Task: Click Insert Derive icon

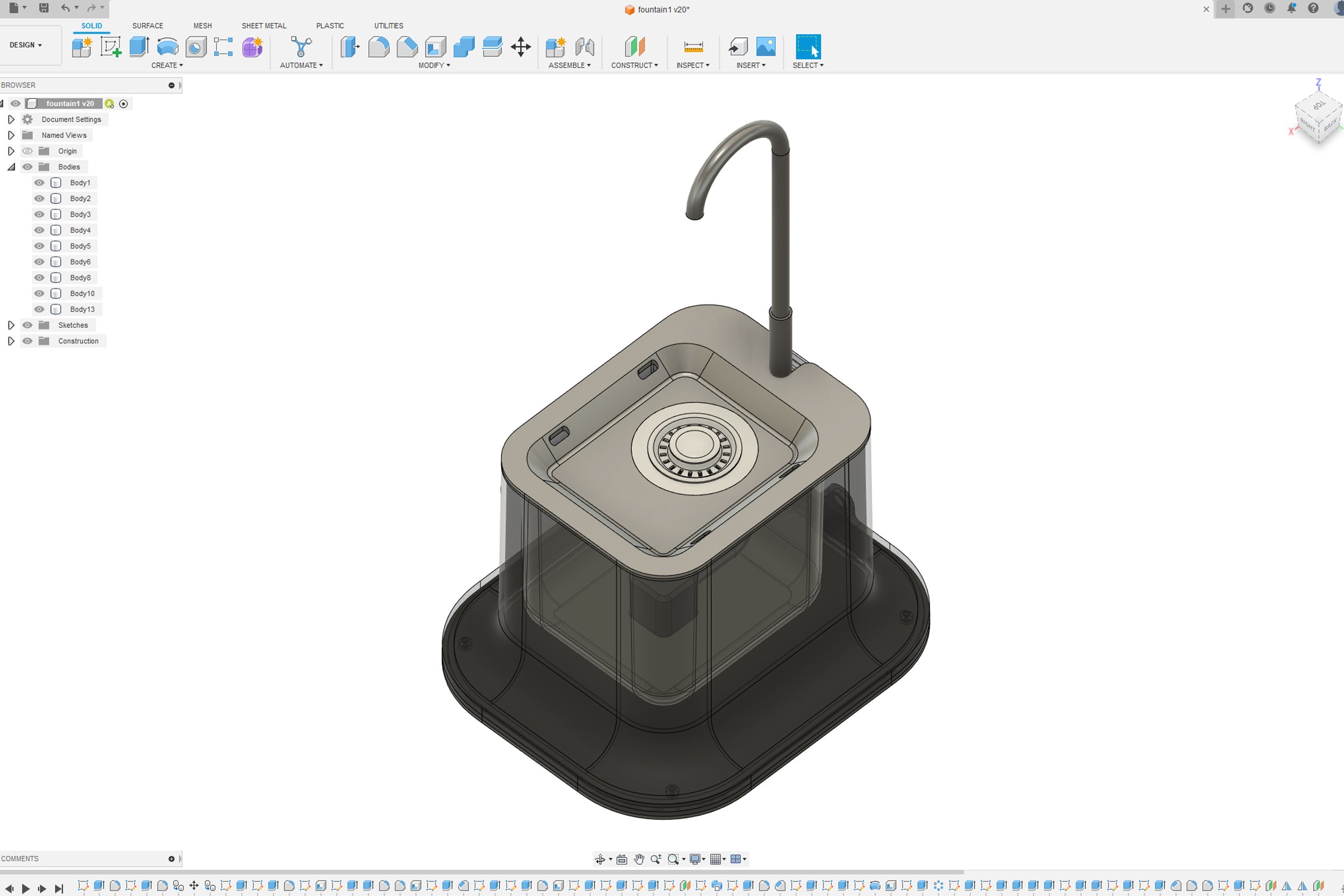Action: pyautogui.click(x=738, y=47)
